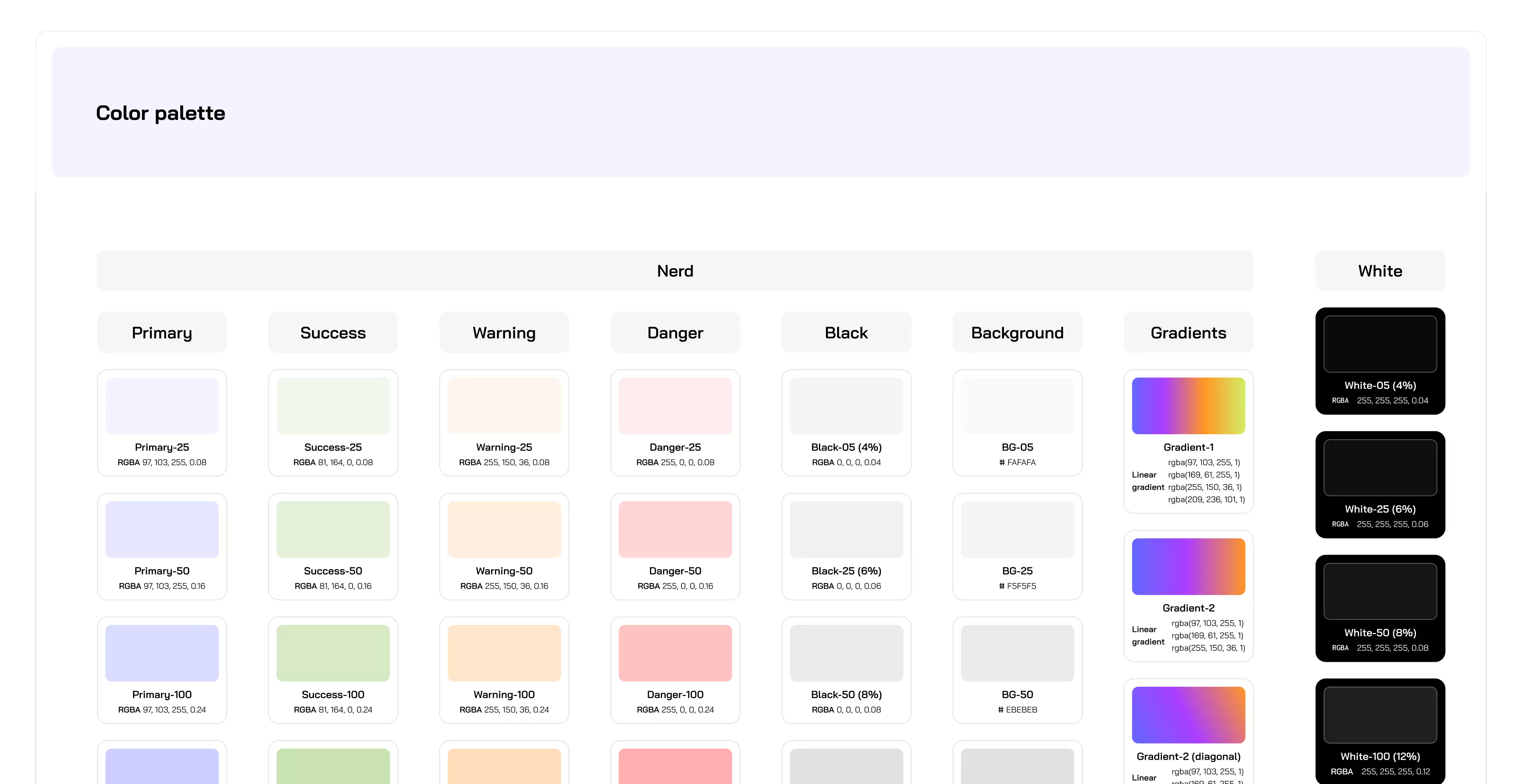Click the Nerd section header
The image size is (1522, 784).
[x=675, y=271]
